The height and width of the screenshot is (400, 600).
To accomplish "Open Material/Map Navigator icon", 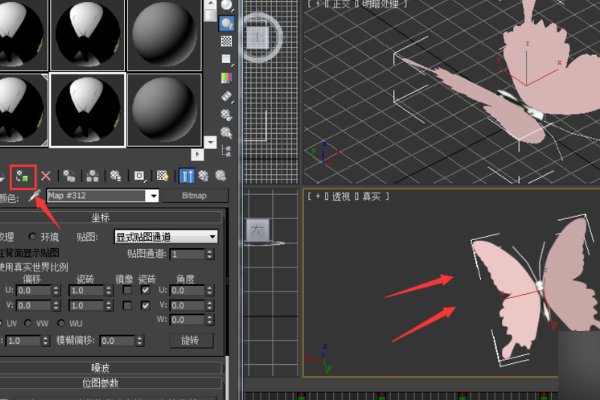I will (x=227, y=151).
